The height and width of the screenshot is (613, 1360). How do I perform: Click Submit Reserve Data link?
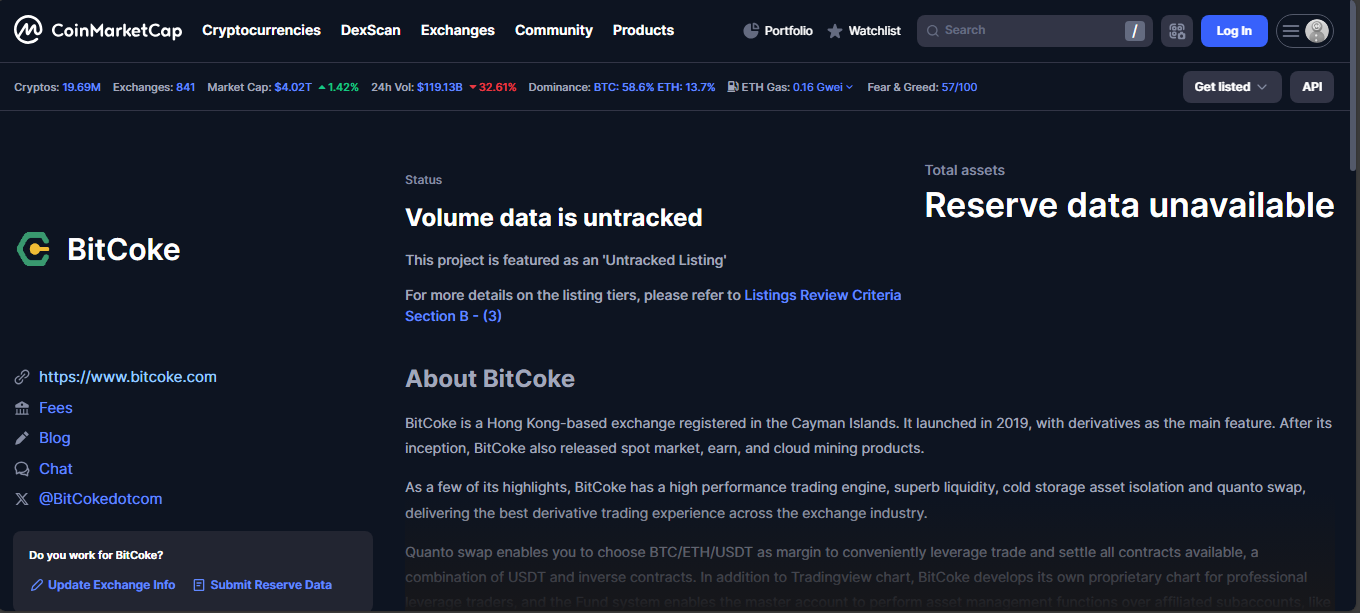tap(262, 585)
